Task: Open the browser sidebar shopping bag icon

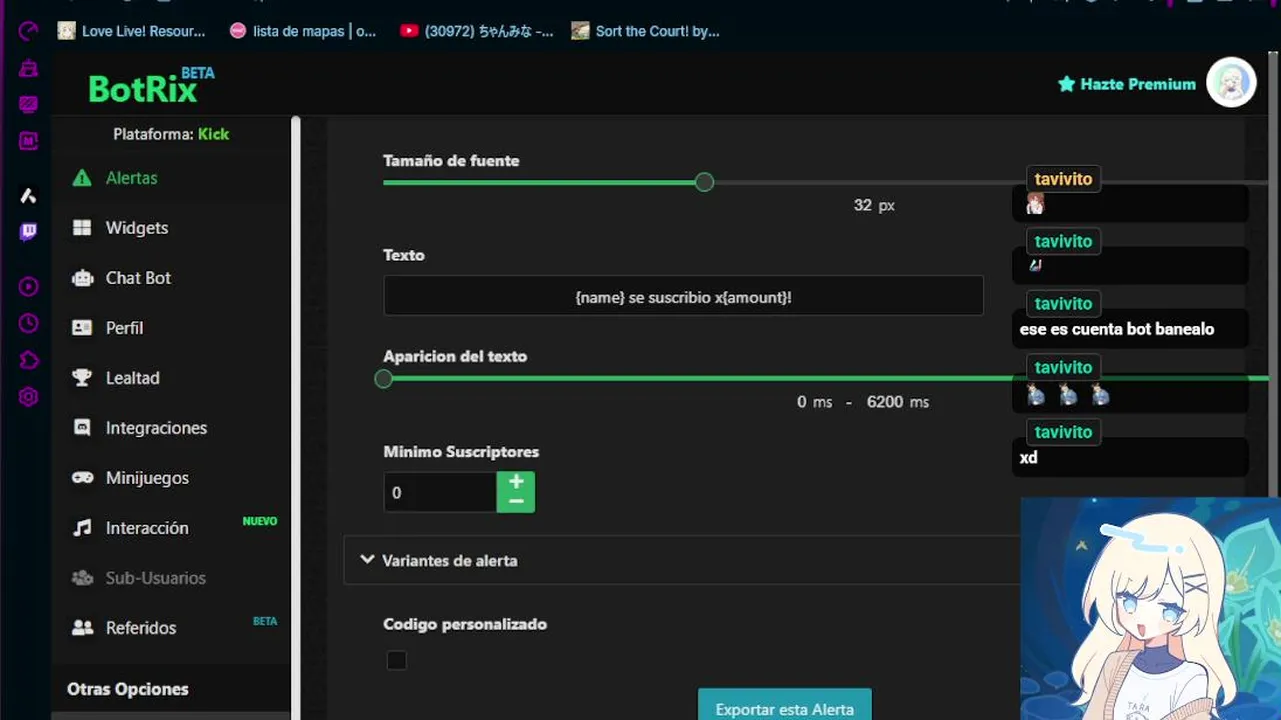Action: point(28,68)
